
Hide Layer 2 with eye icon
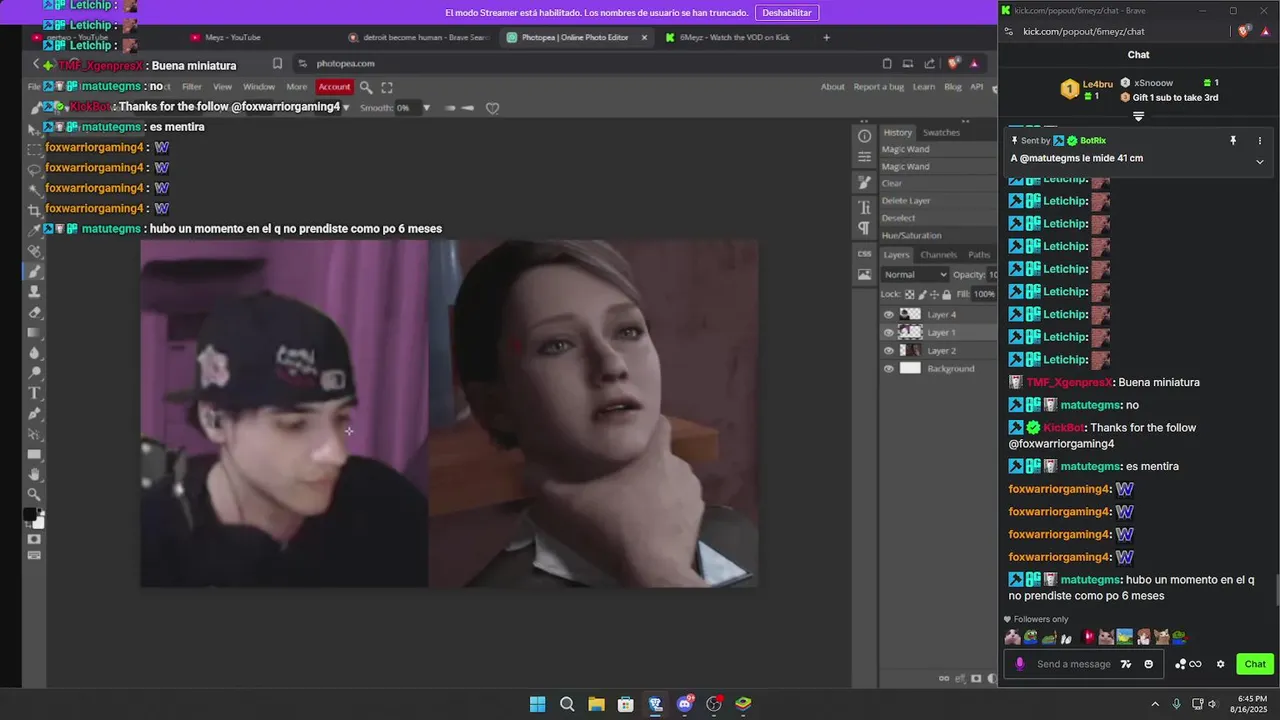(x=888, y=350)
